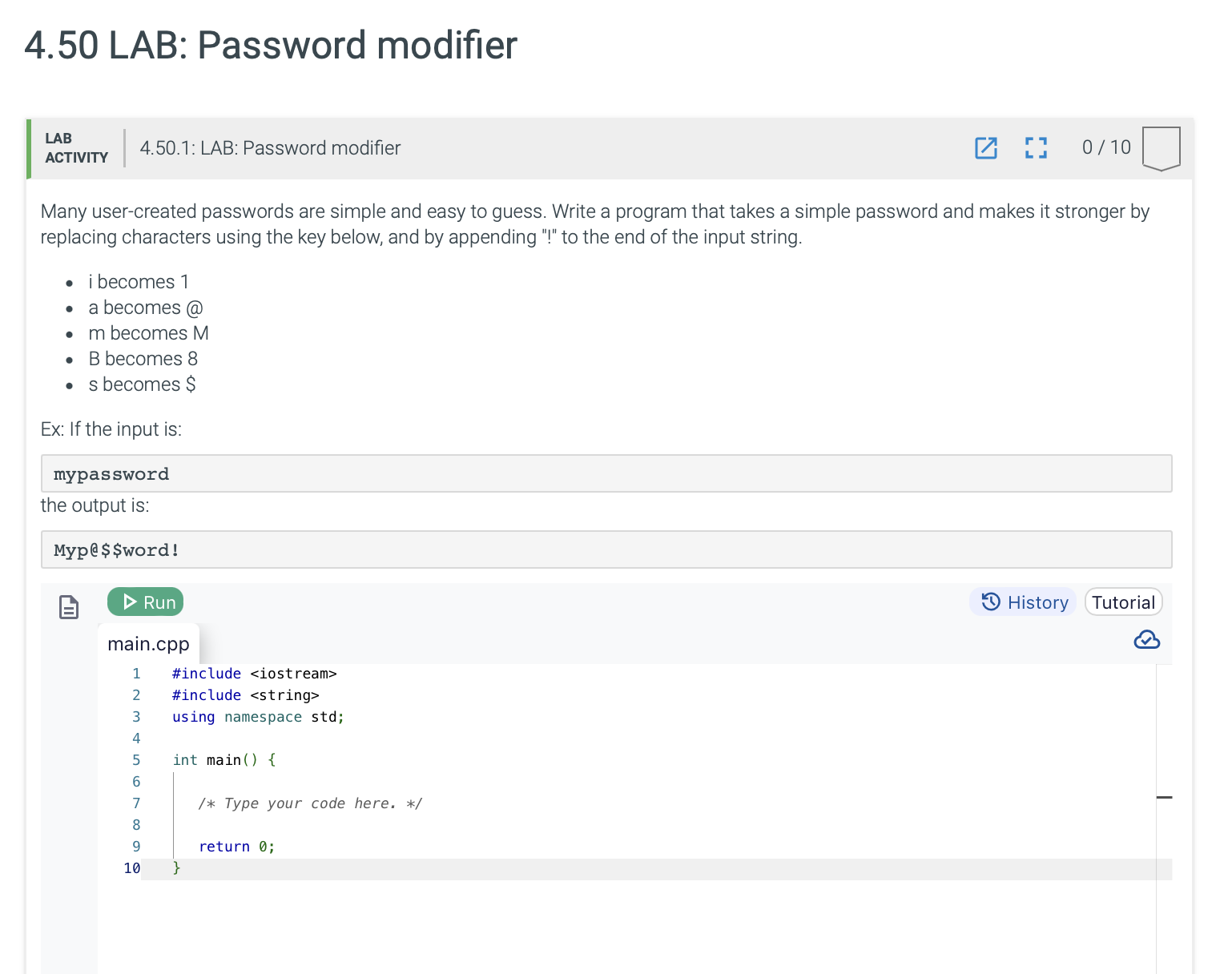Viewport: 1232px width, 974px height.
Task: Click the code editor scrollbar
Action: click(x=1165, y=797)
